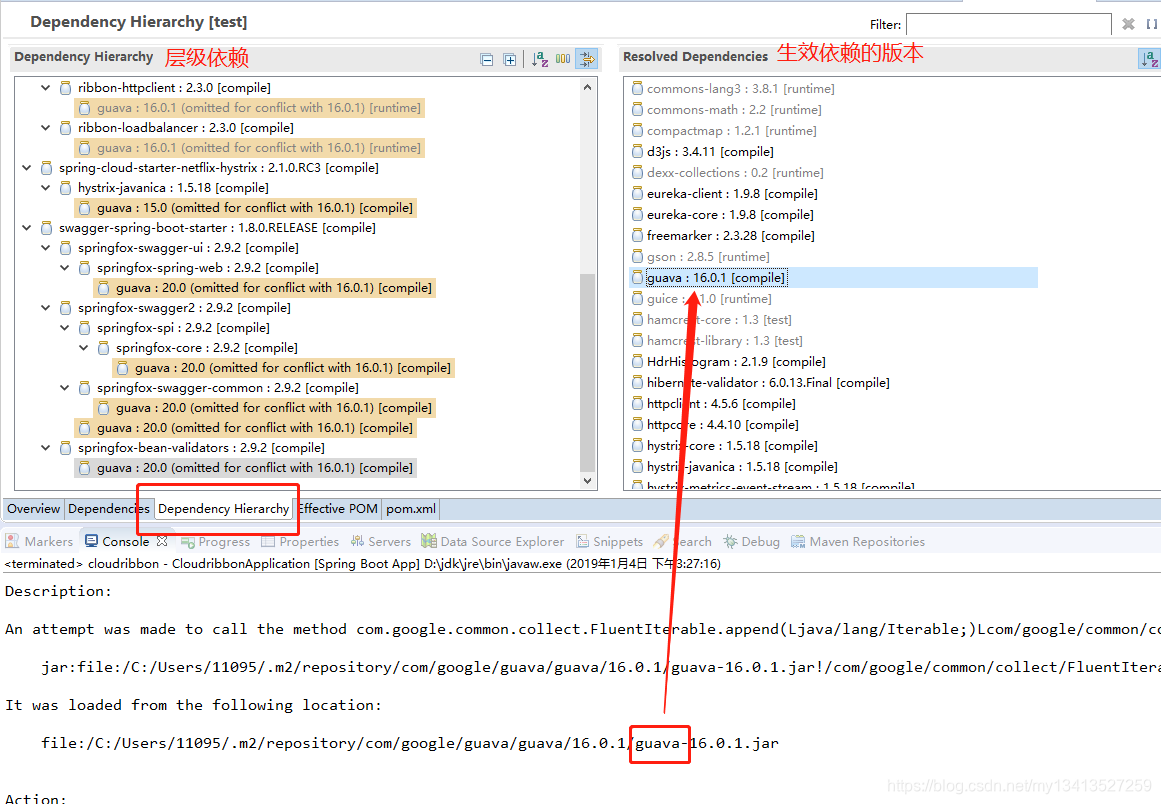The height and width of the screenshot is (804, 1161).
Task: Collapse the ribbon-httpclient : 2.3.0 node
Action: (x=45, y=87)
